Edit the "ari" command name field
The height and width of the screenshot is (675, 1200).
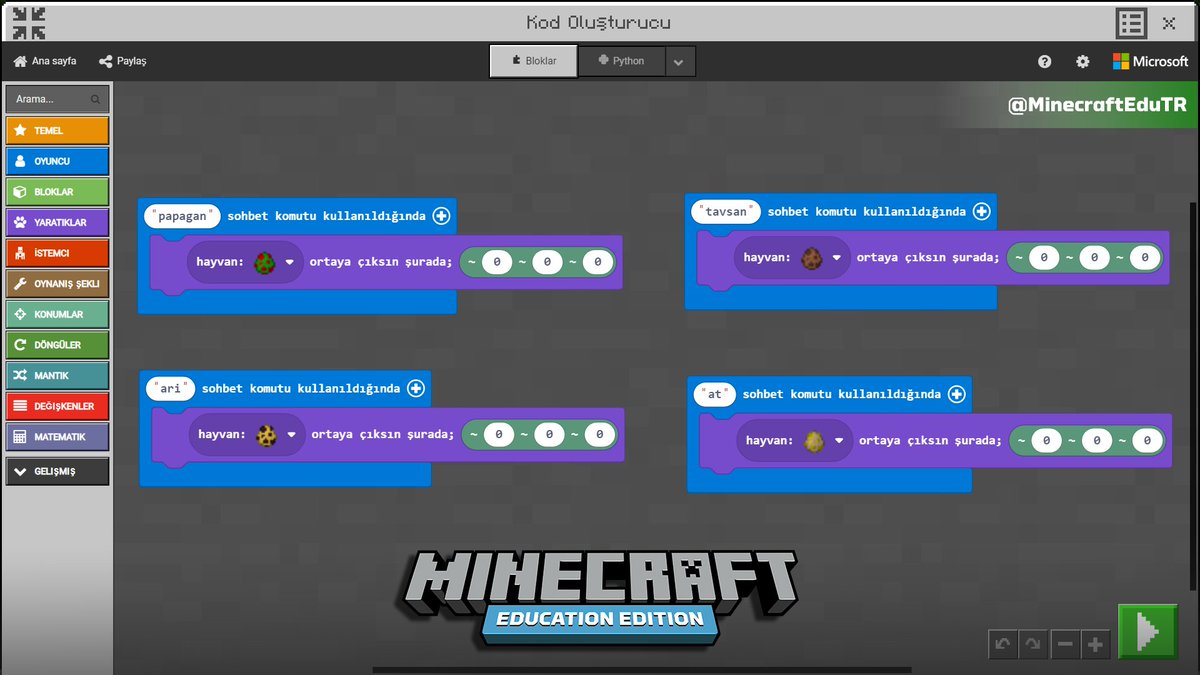pos(170,388)
